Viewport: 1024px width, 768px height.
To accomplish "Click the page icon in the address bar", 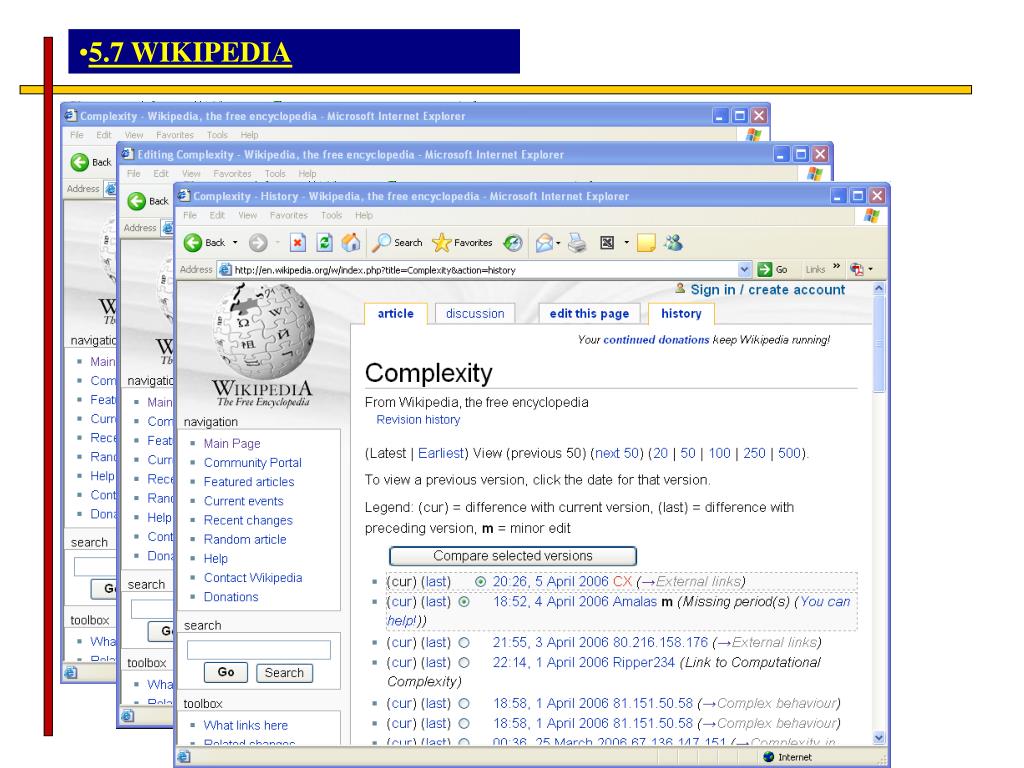I will tap(225, 270).
